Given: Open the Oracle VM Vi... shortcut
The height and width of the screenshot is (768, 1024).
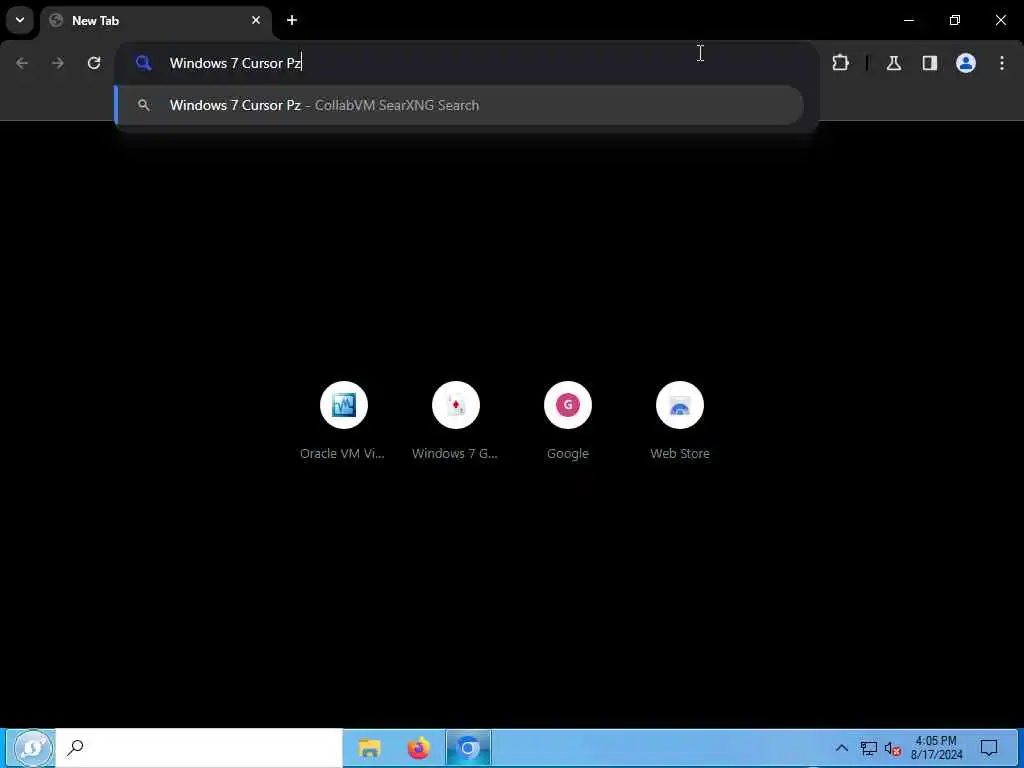Looking at the screenshot, I should click(344, 421).
